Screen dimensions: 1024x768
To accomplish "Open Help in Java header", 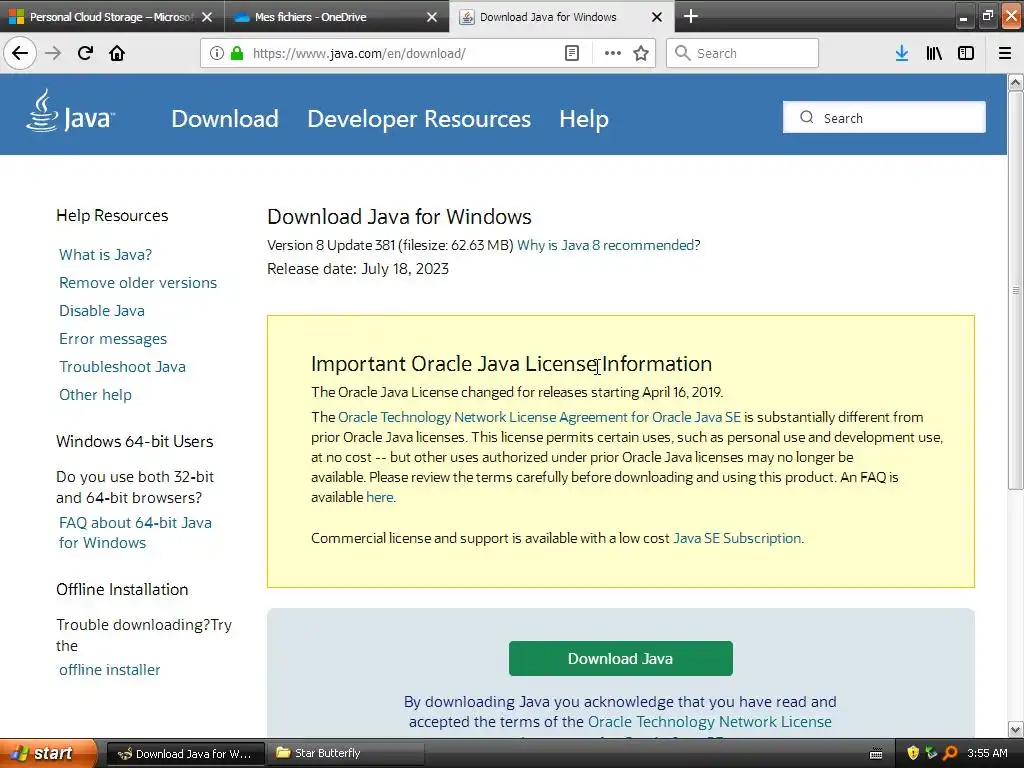I will (x=584, y=119).
